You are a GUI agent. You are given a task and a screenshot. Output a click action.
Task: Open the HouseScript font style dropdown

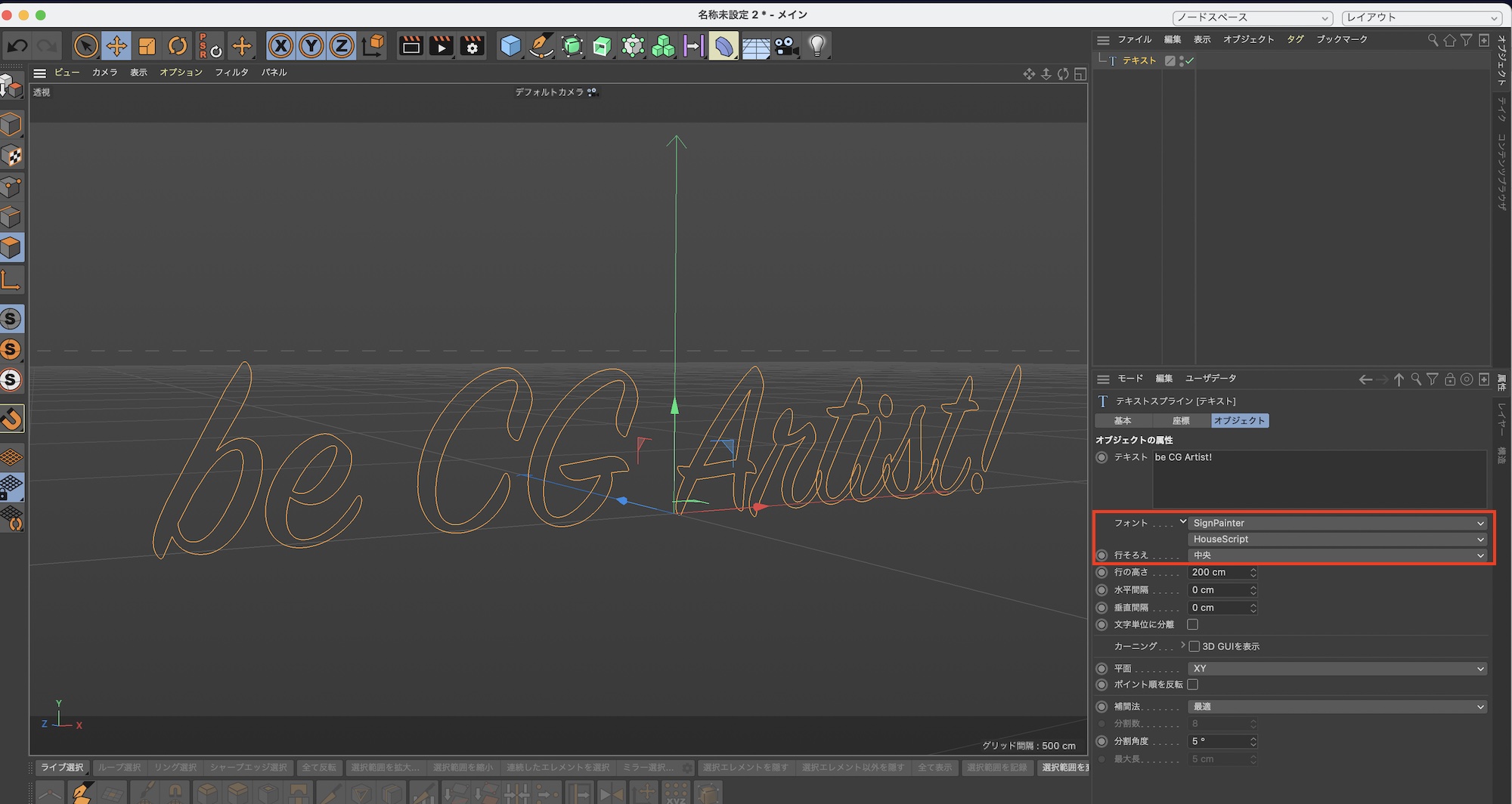tap(1337, 539)
